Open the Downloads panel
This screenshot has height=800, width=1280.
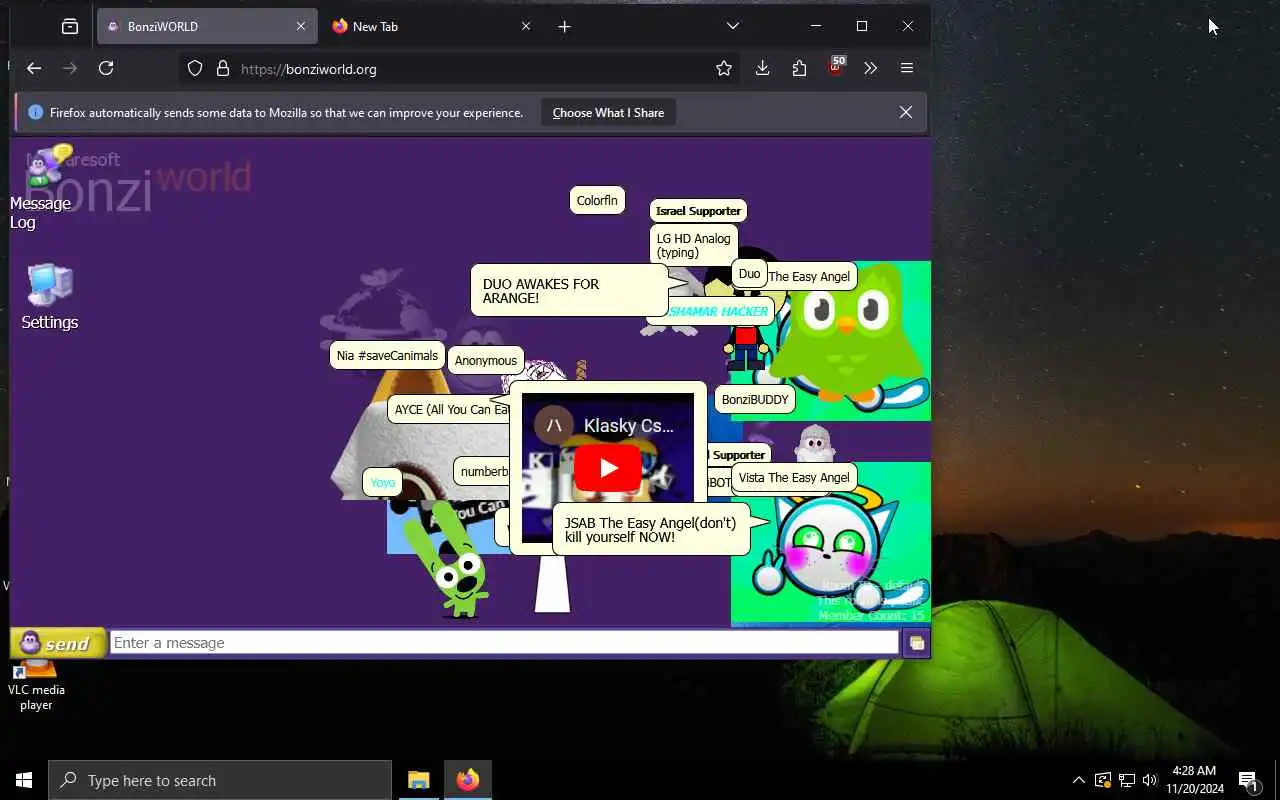pos(762,68)
